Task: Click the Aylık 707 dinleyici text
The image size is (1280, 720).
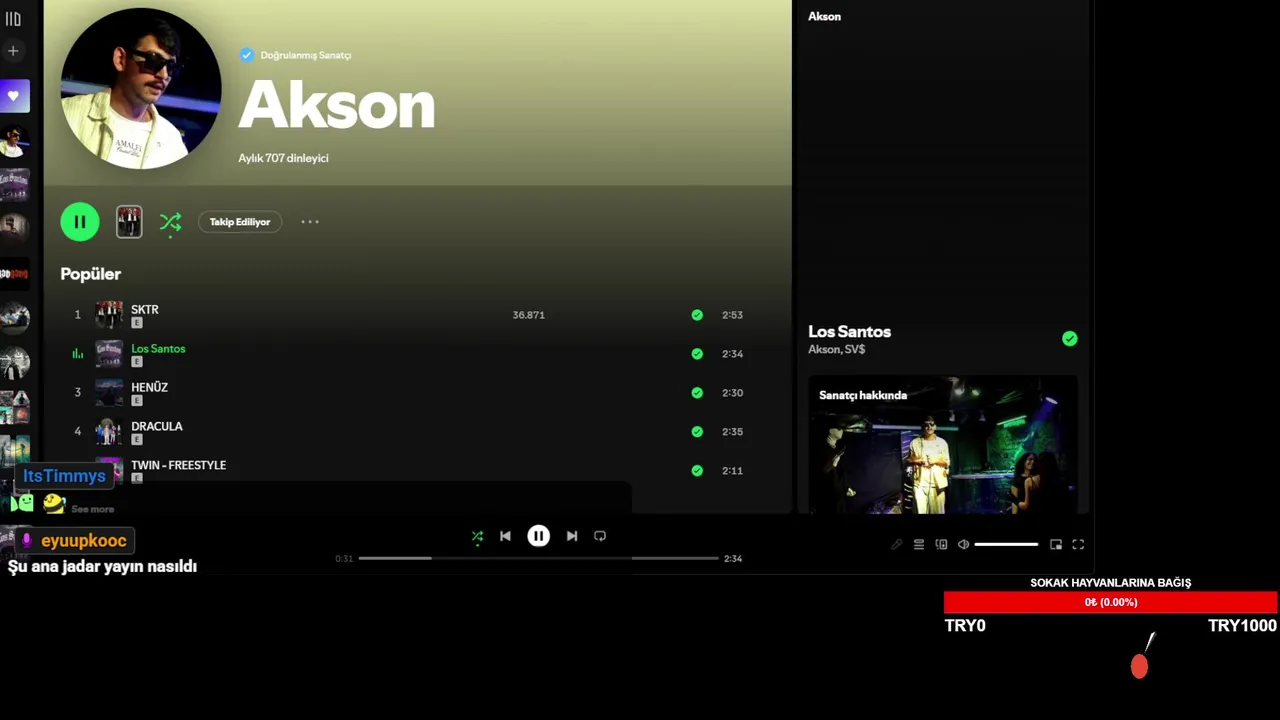Action: (x=283, y=158)
